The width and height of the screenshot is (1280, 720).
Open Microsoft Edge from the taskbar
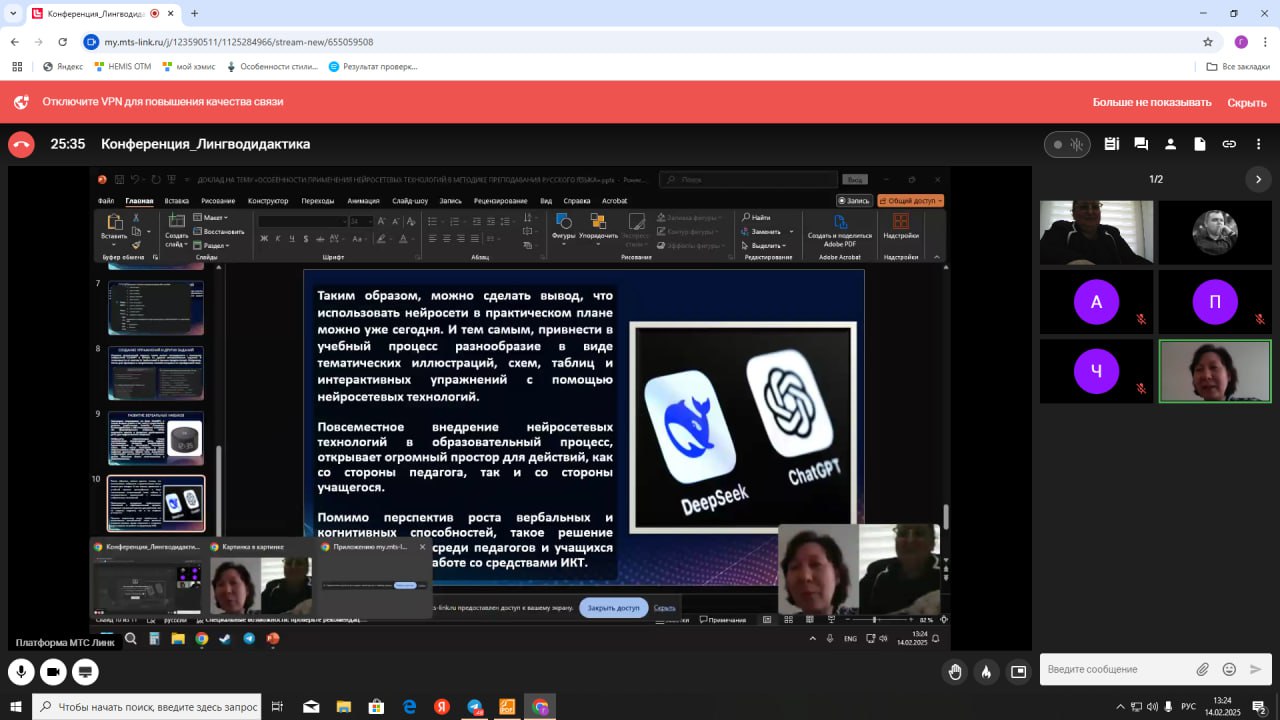coord(409,707)
